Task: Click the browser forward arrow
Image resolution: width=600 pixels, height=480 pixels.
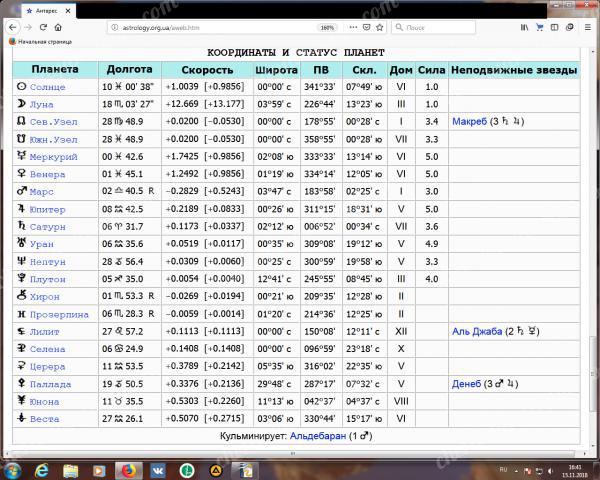Action: pyautogui.click(x=28, y=28)
